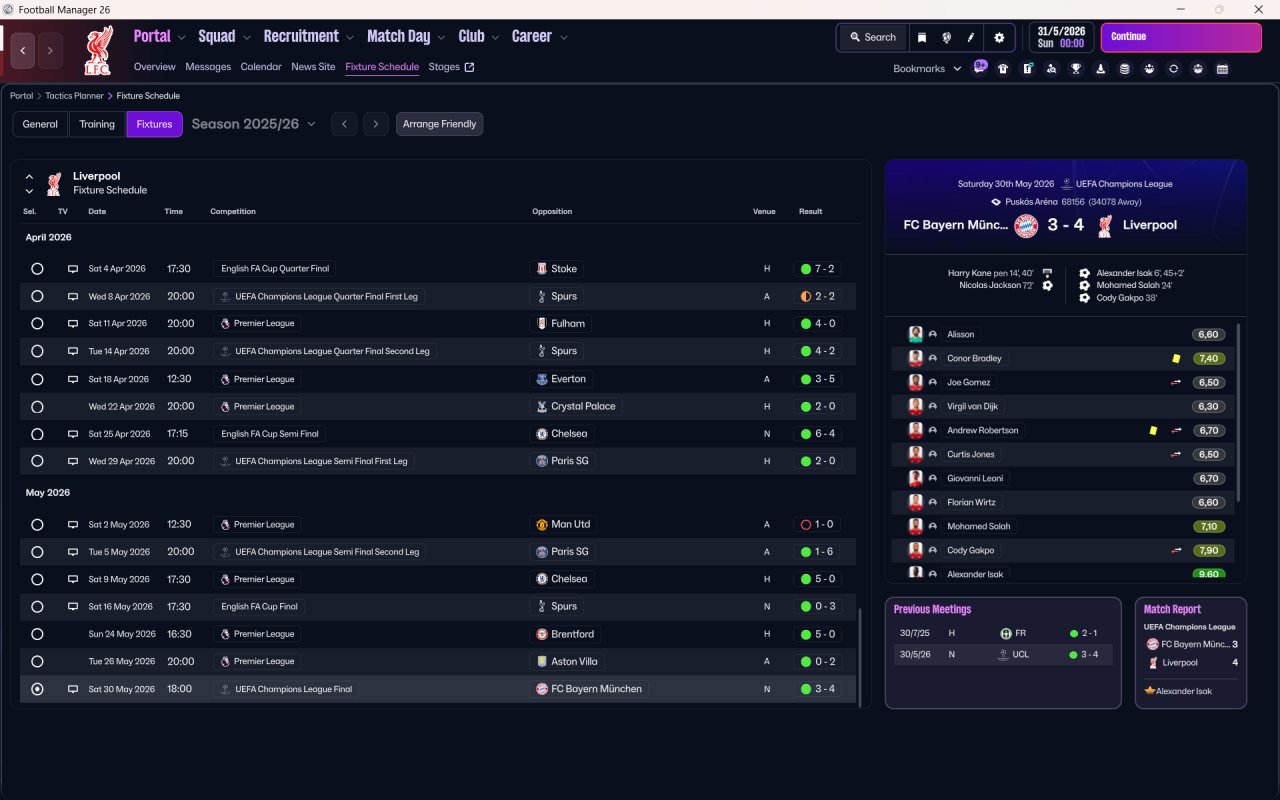Click the trophy bookmark icon
This screenshot has height=800, width=1280.
1076,69
